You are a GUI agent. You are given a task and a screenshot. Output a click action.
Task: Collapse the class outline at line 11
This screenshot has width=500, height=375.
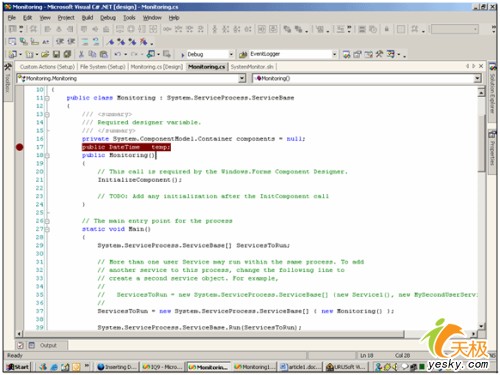(47, 98)
